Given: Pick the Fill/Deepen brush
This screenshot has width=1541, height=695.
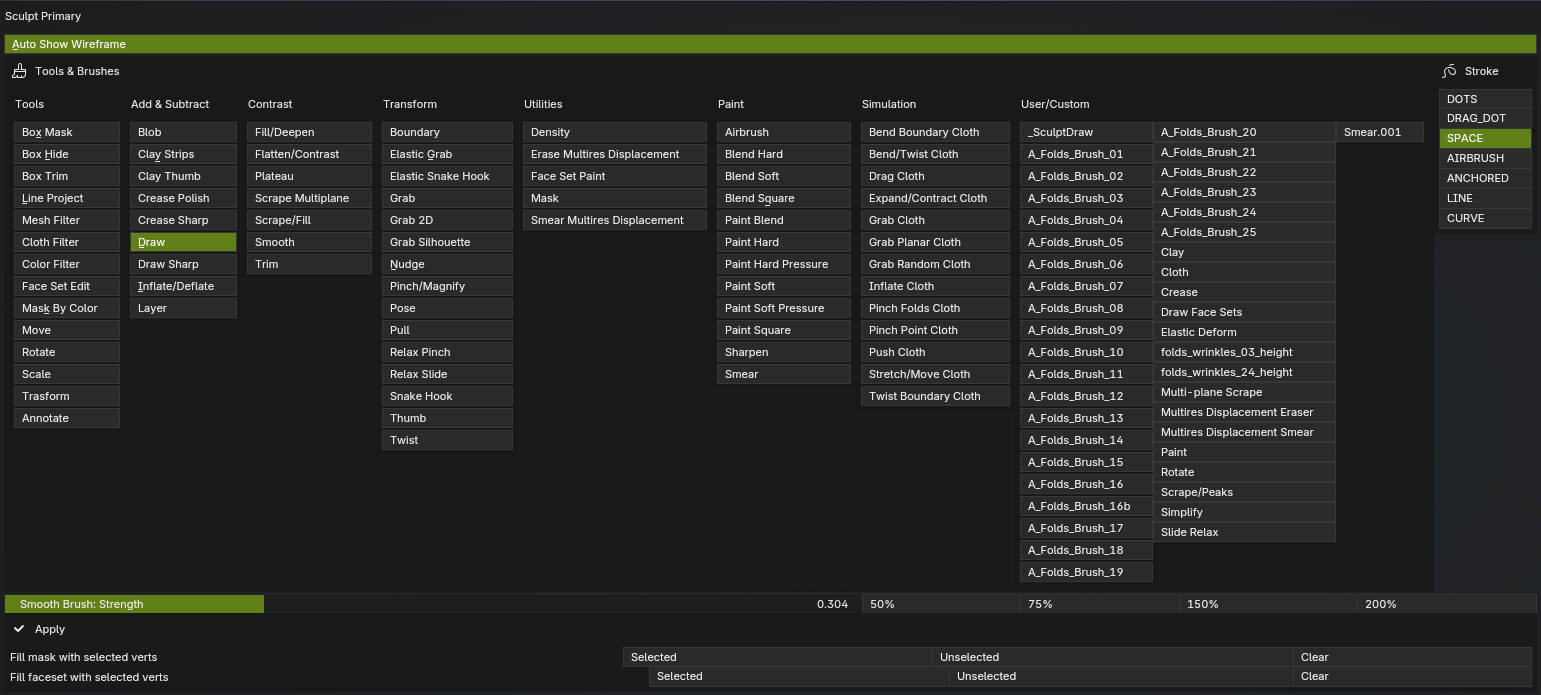Looking at the screenshot, I should coord(310,132).
